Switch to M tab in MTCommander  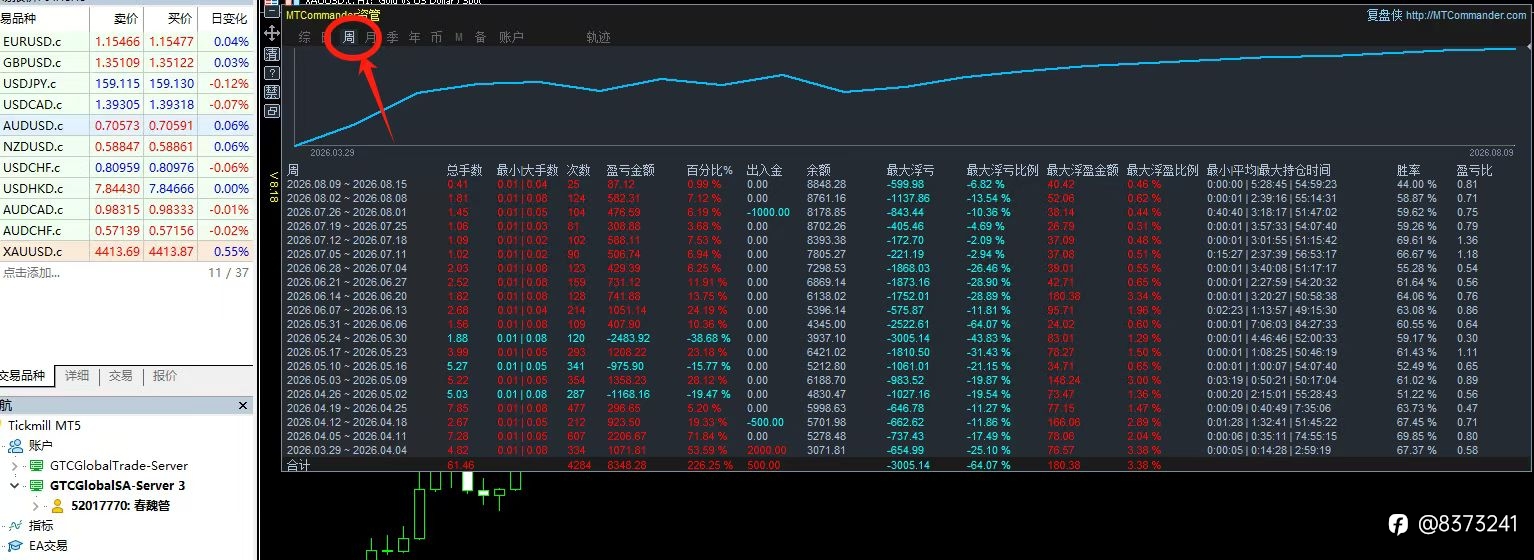point(458,37)
